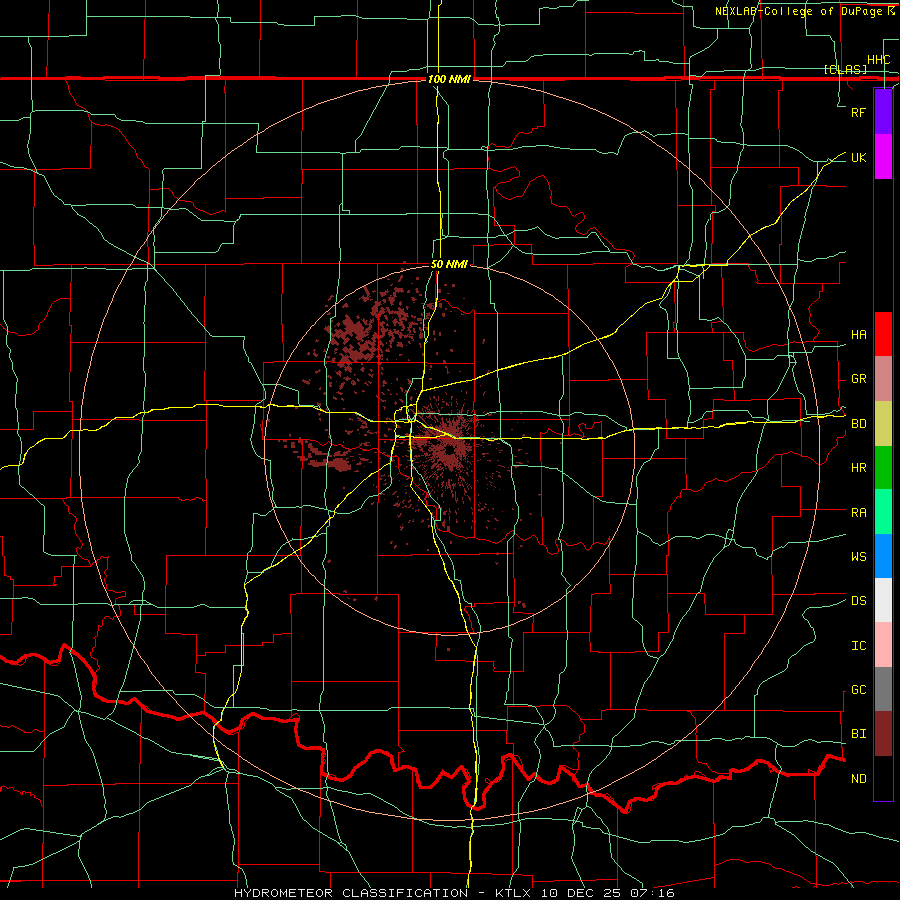The height and width of the screenshot is (900, 900).
Task: Select the GR pink legend color swatch
Action: [x=883, y=379]
